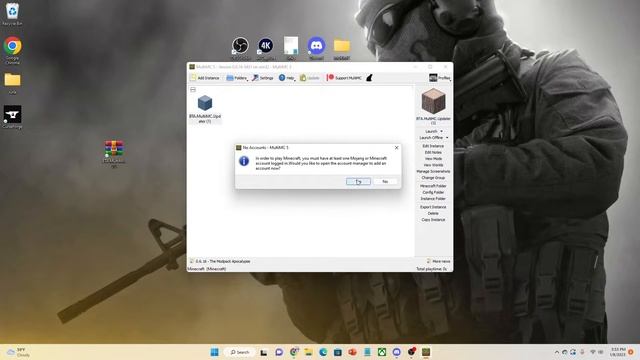This screenshot has width=640, height=360.
Task: Open the WinRAR archive on desktop
Action: (x=114, y=153)
